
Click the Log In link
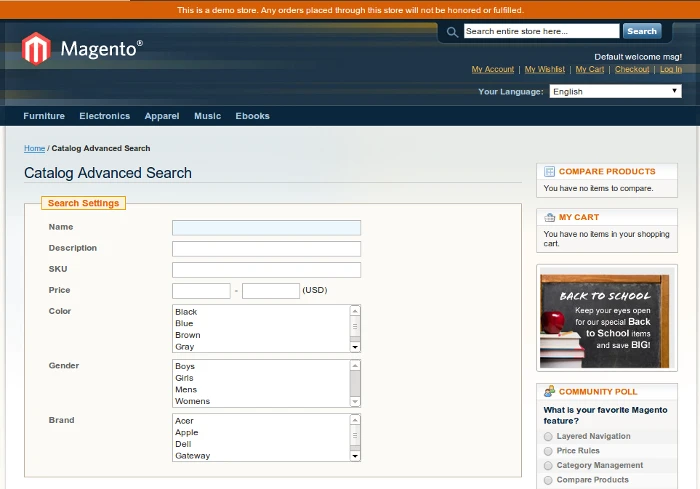(x=671, y=69)
